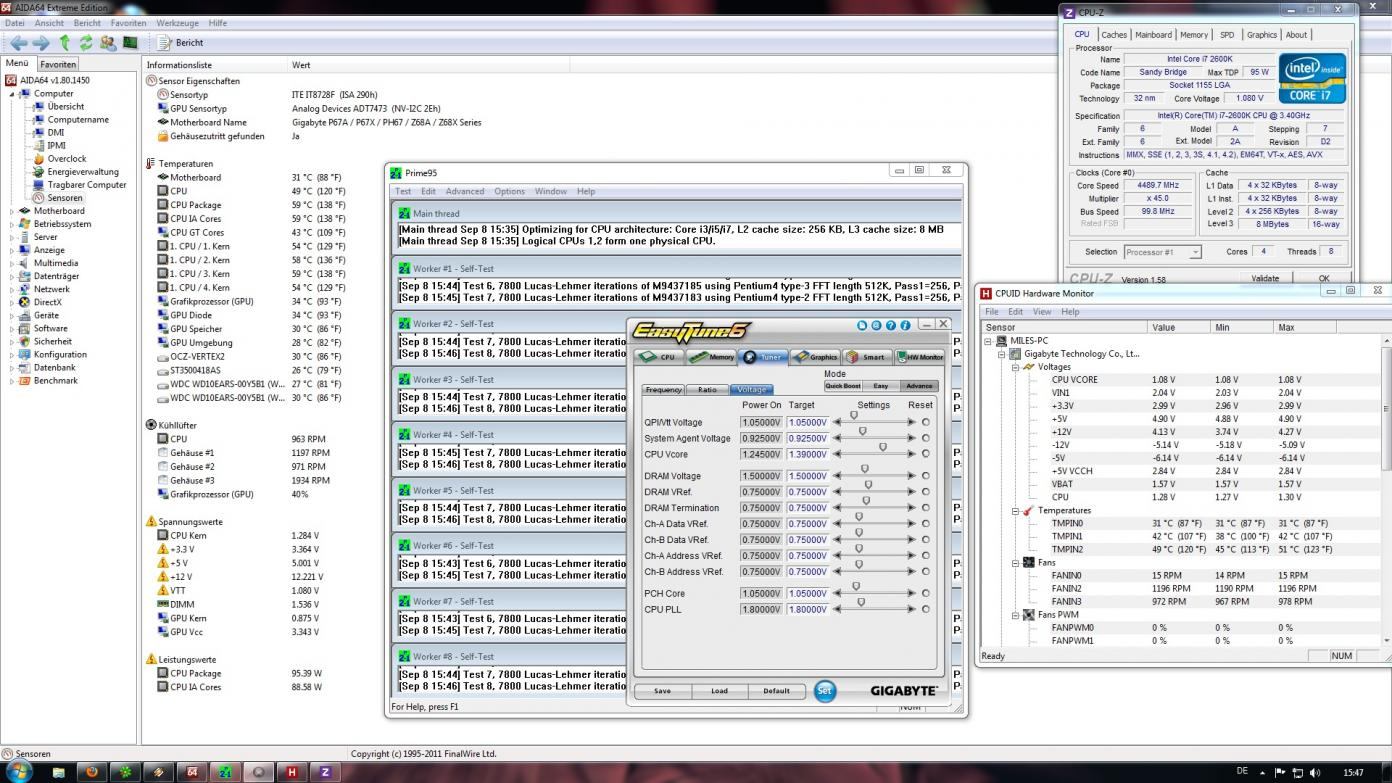This screenshot has width=1392, height=783.
Task: Switch to SPD tab in CPU-Z
Action: point(1227,35)
